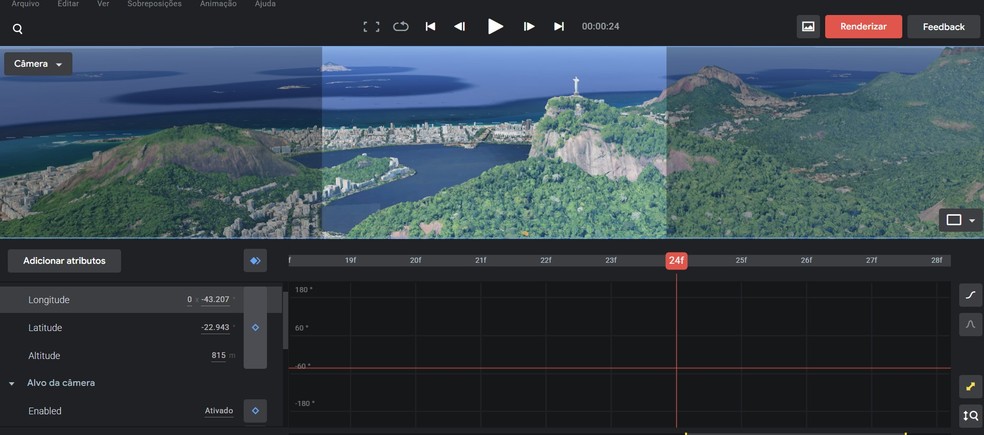984x435 pixels.
Task: Toggle the Enabled attribute keyframe diamond
Action: tap(255, 411)
